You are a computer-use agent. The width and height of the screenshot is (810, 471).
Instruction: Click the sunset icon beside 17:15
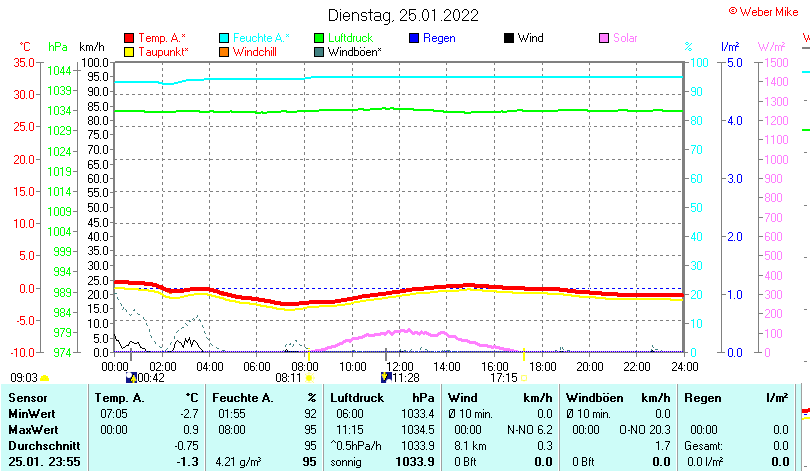pos(524,378)
